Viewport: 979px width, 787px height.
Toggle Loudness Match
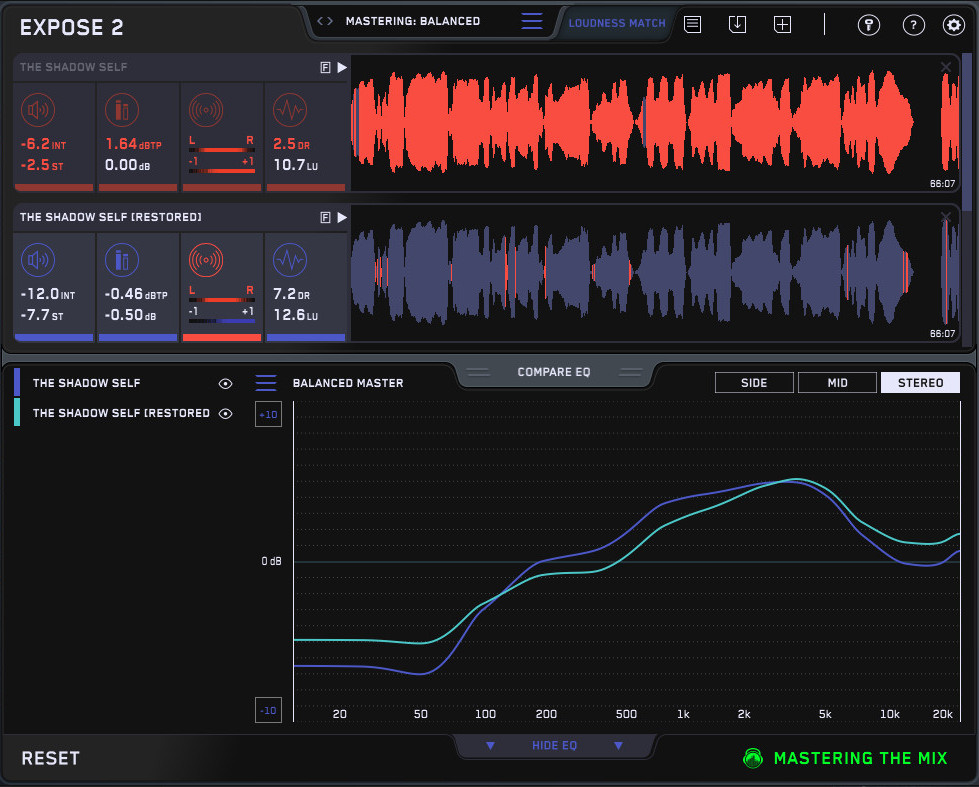(x=617, y=23)
